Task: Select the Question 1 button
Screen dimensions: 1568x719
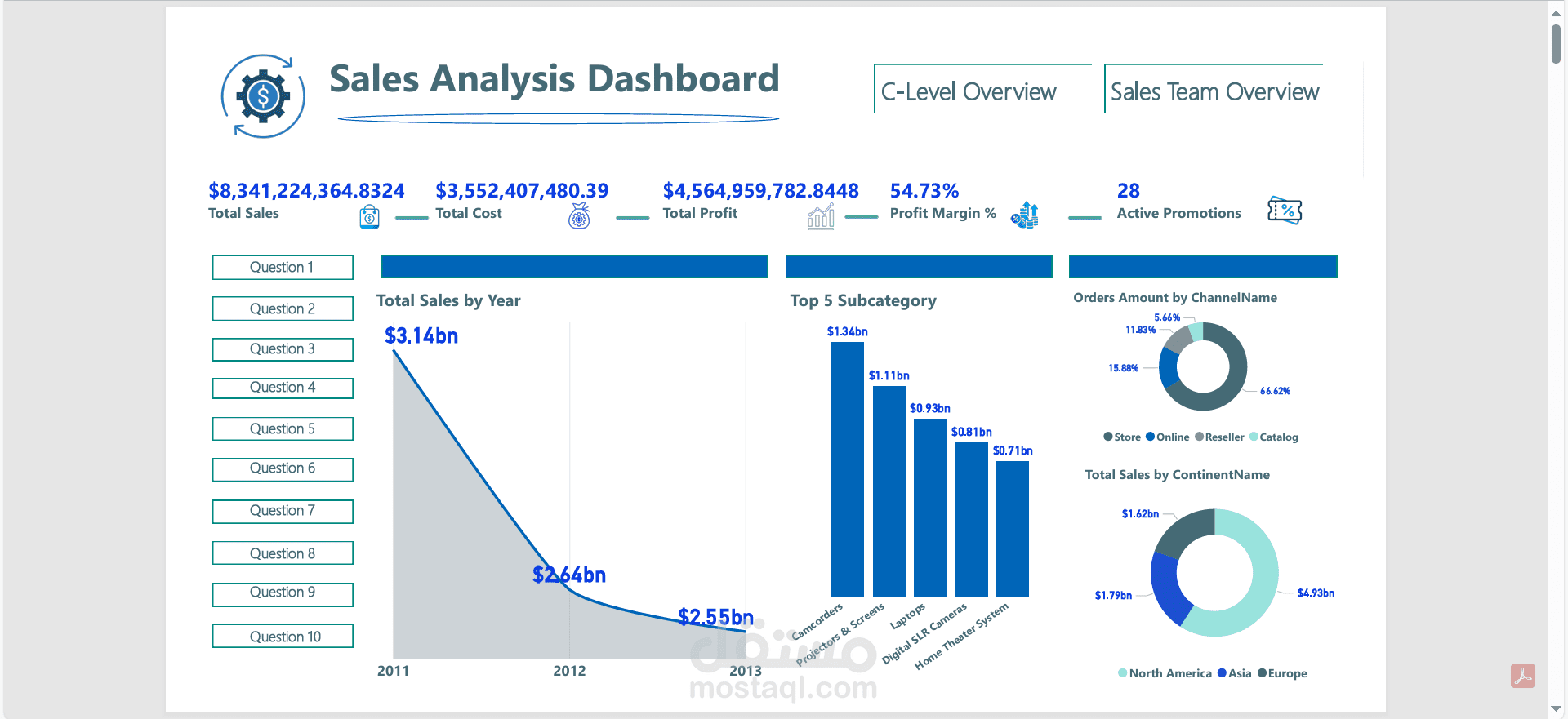Action: point(283,267)
